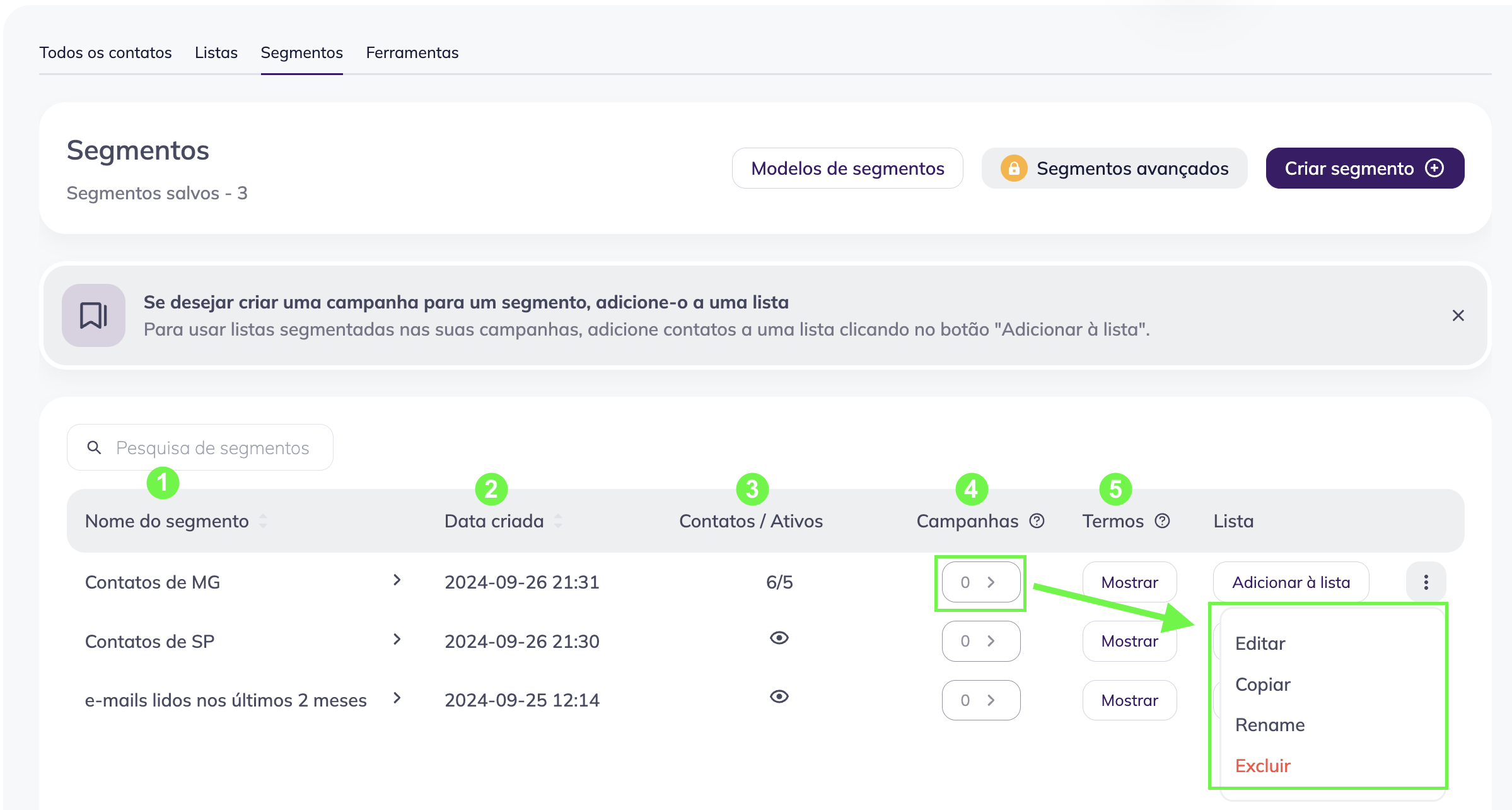Choose Editar from the context menu
The width and height of the screenshot is (1512, 810).
tap(1260, 643)
